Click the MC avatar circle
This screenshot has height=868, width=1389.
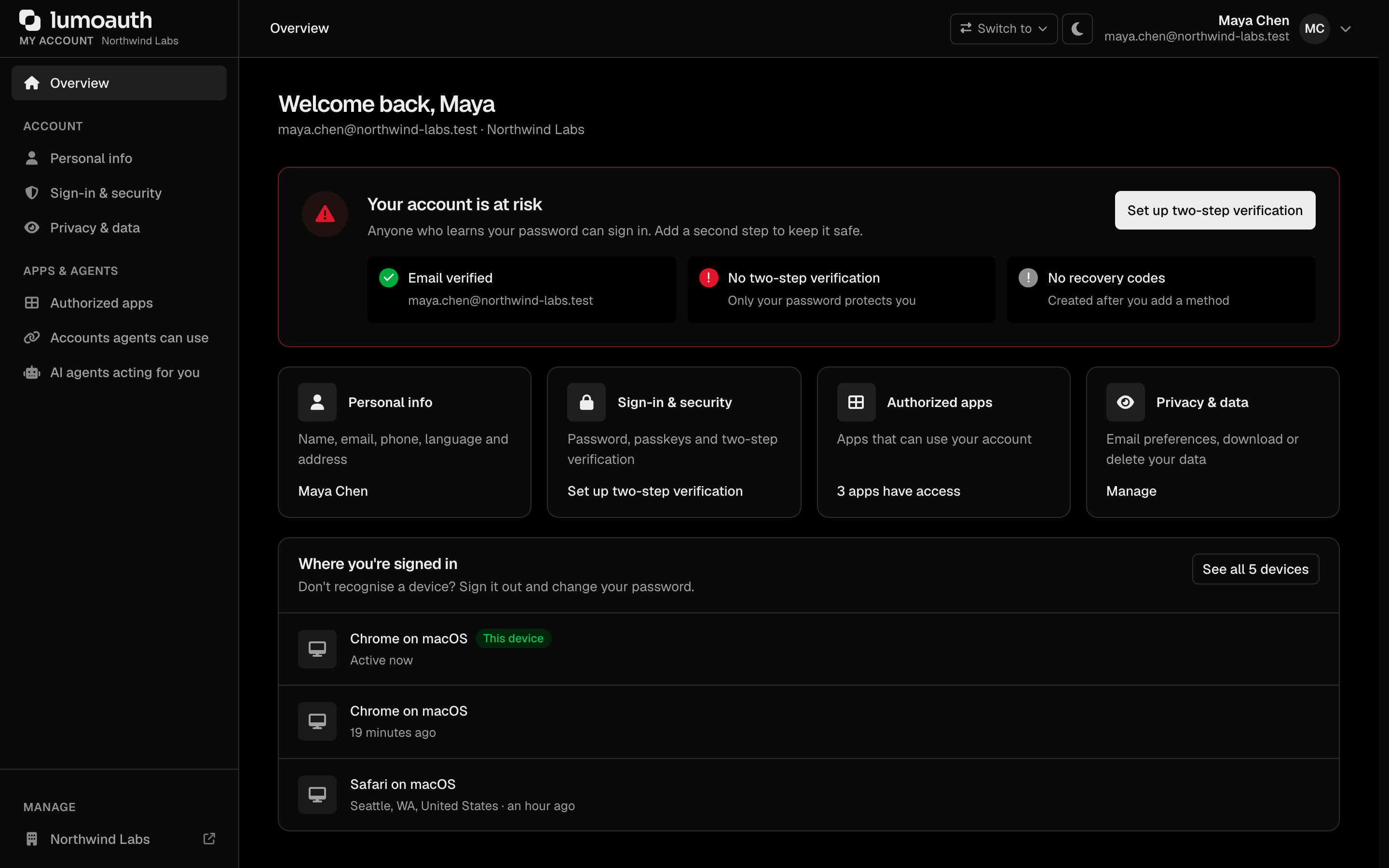pos(1314,29)
